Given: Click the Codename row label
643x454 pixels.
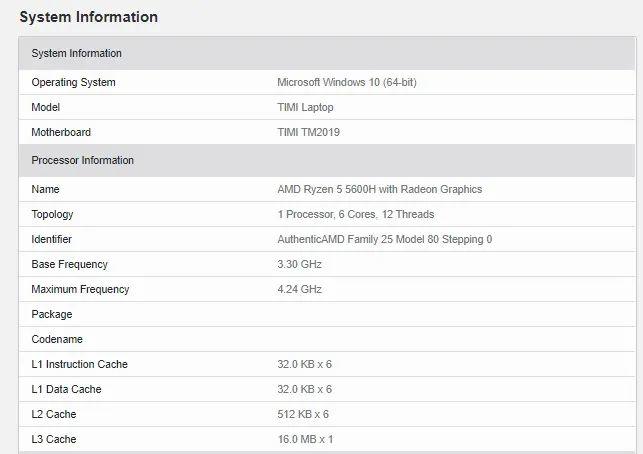Looking at the screenshot, I should point(56,339).
